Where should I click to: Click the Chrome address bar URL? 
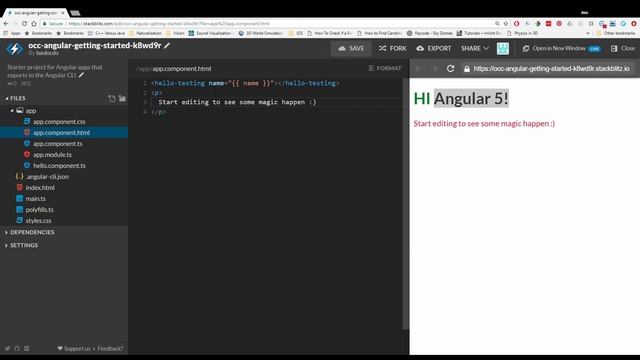[169, 24]
